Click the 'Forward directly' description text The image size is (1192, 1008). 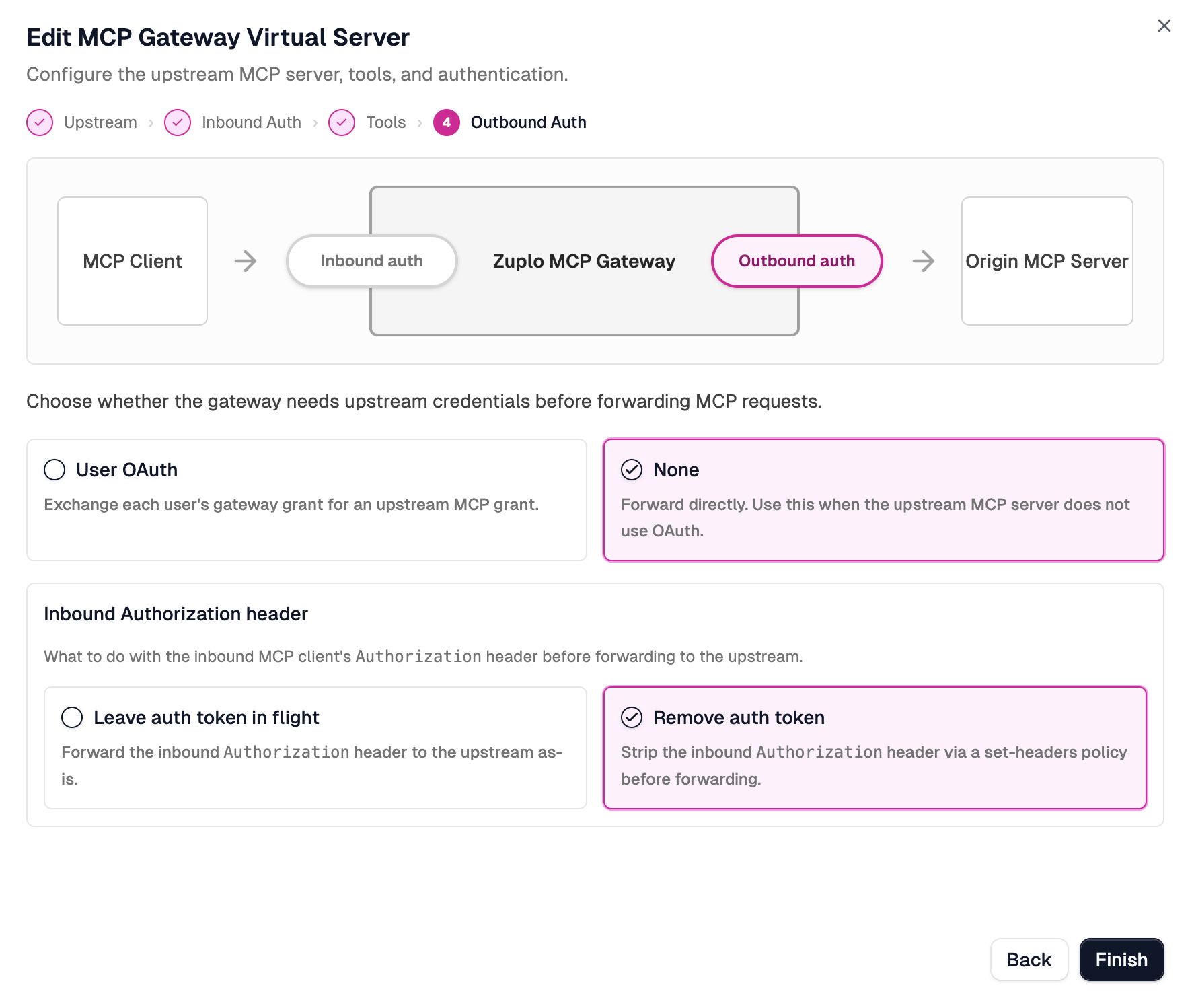click(x=875, y=517)
